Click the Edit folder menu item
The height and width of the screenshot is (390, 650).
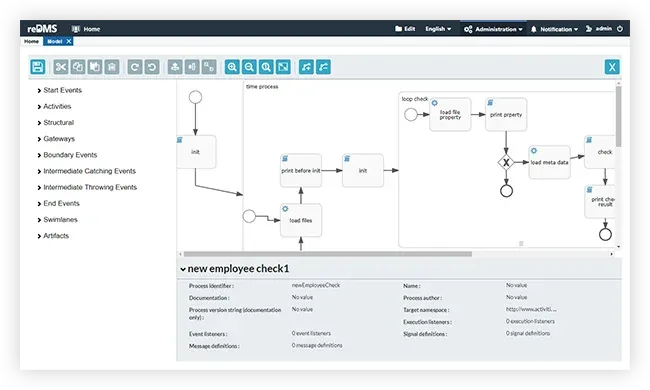tap(405, 29)
